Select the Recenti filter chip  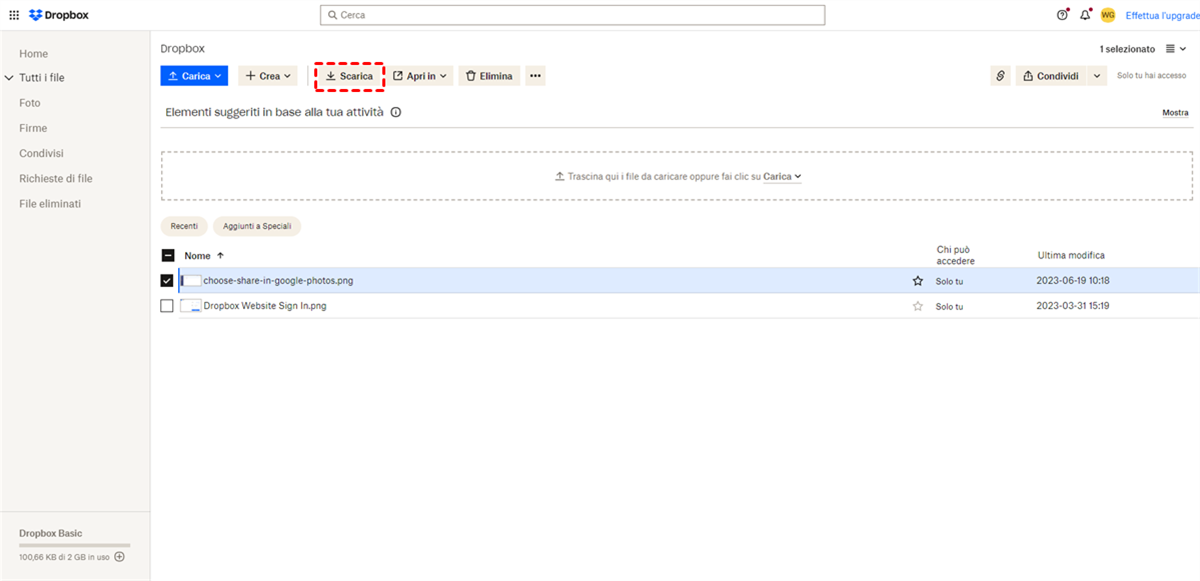pyautogui.click(x=184, y=227)
